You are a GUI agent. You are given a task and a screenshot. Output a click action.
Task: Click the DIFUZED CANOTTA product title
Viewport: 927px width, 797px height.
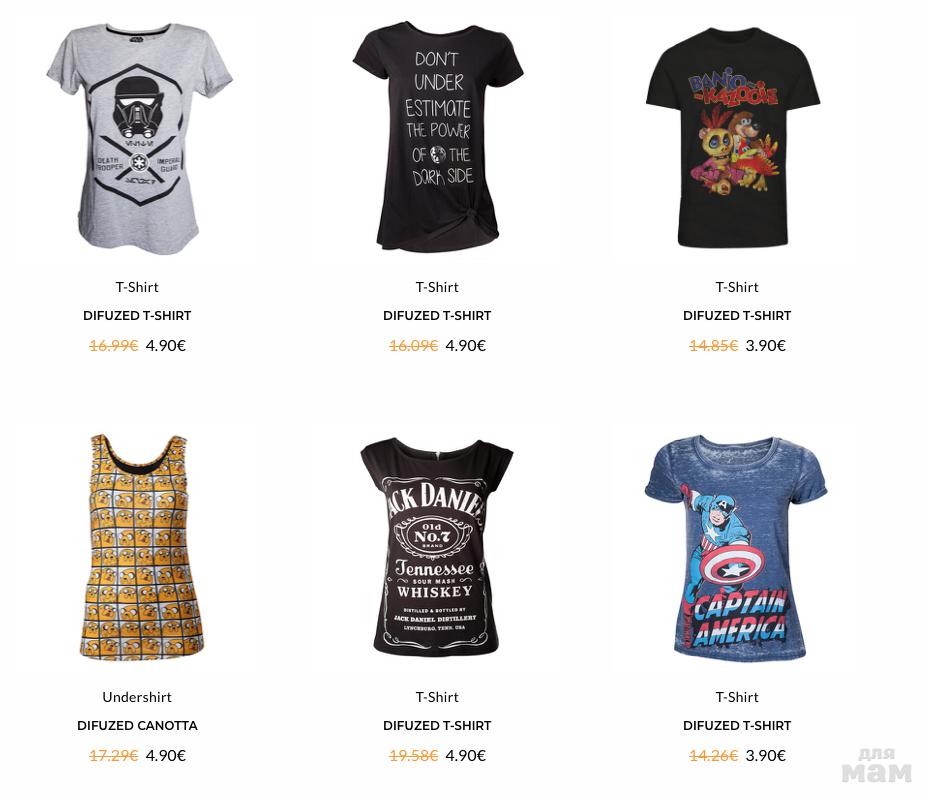click(137, 725)
